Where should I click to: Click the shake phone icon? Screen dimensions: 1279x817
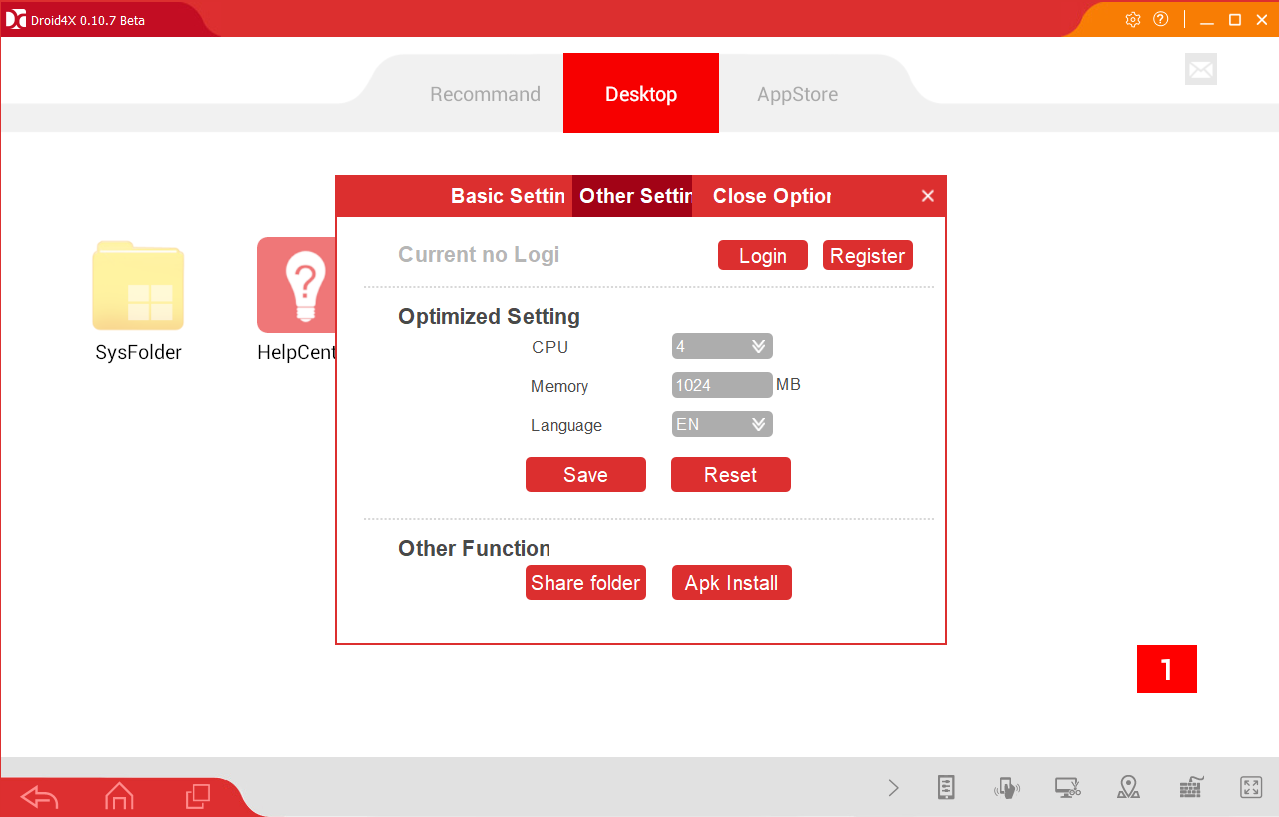tap(1007, 788)
